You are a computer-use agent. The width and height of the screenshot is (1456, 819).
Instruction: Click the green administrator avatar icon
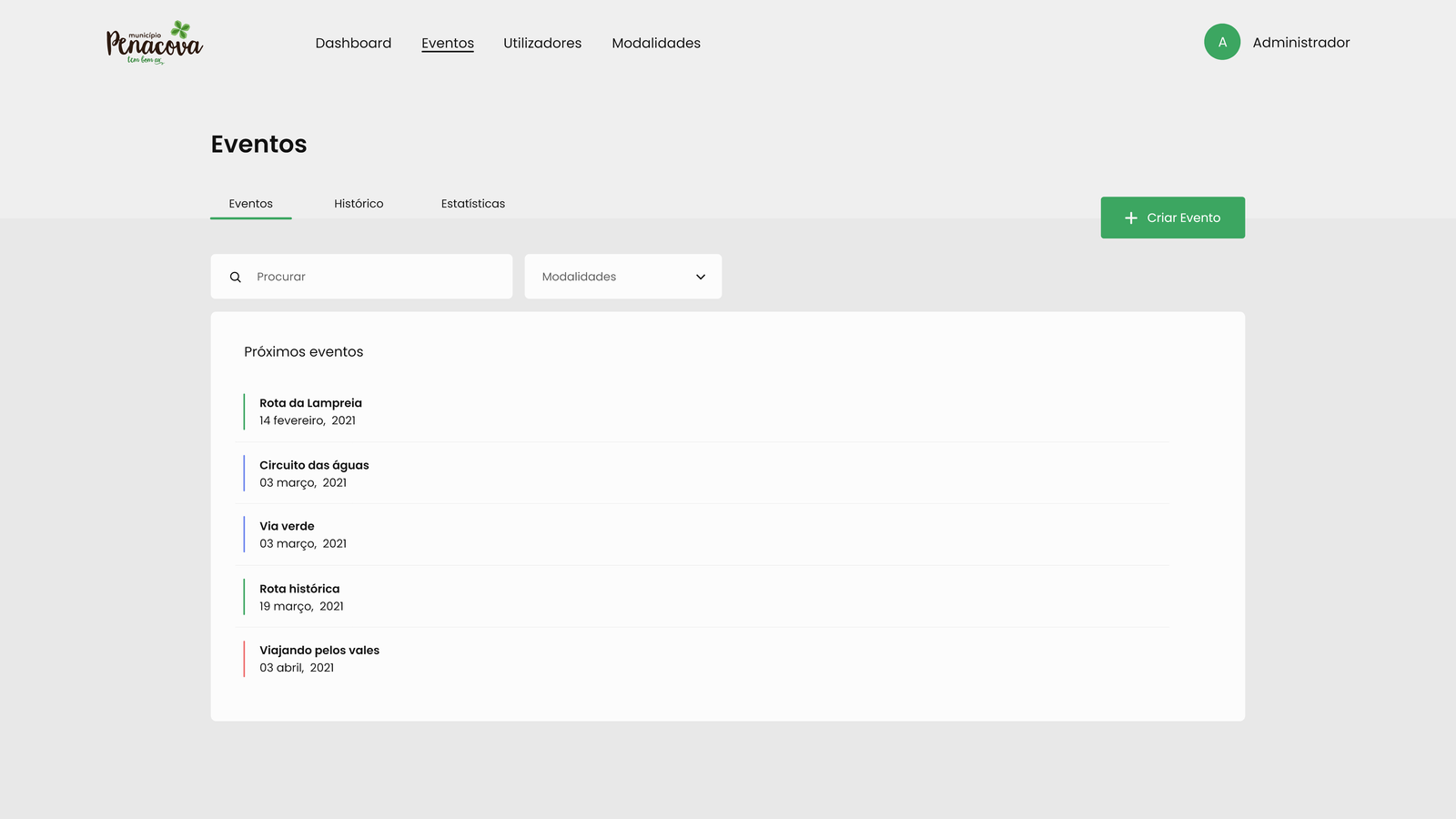coord(1221,42)
